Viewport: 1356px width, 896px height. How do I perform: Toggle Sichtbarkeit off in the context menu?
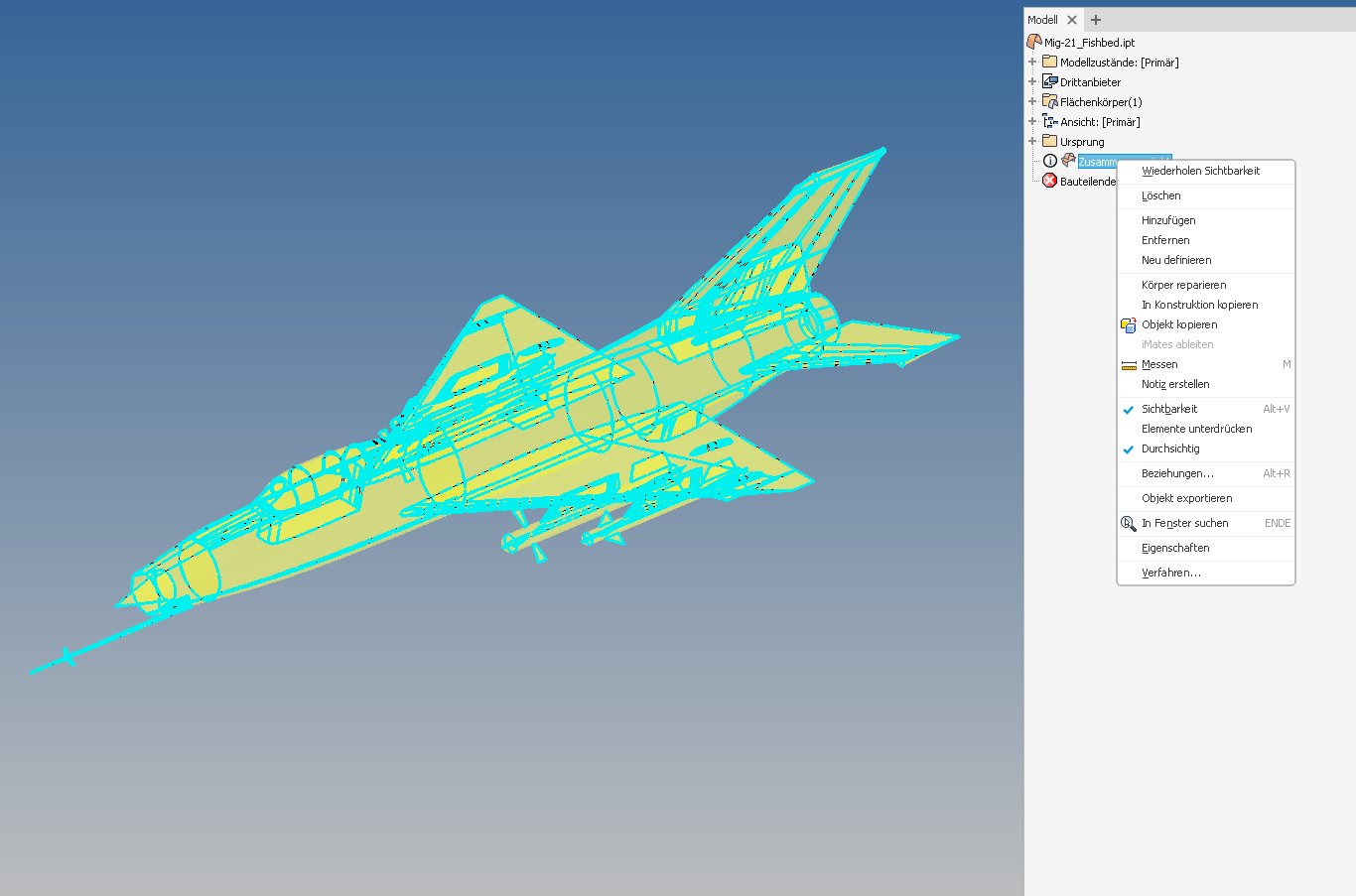coord(1169,408)
